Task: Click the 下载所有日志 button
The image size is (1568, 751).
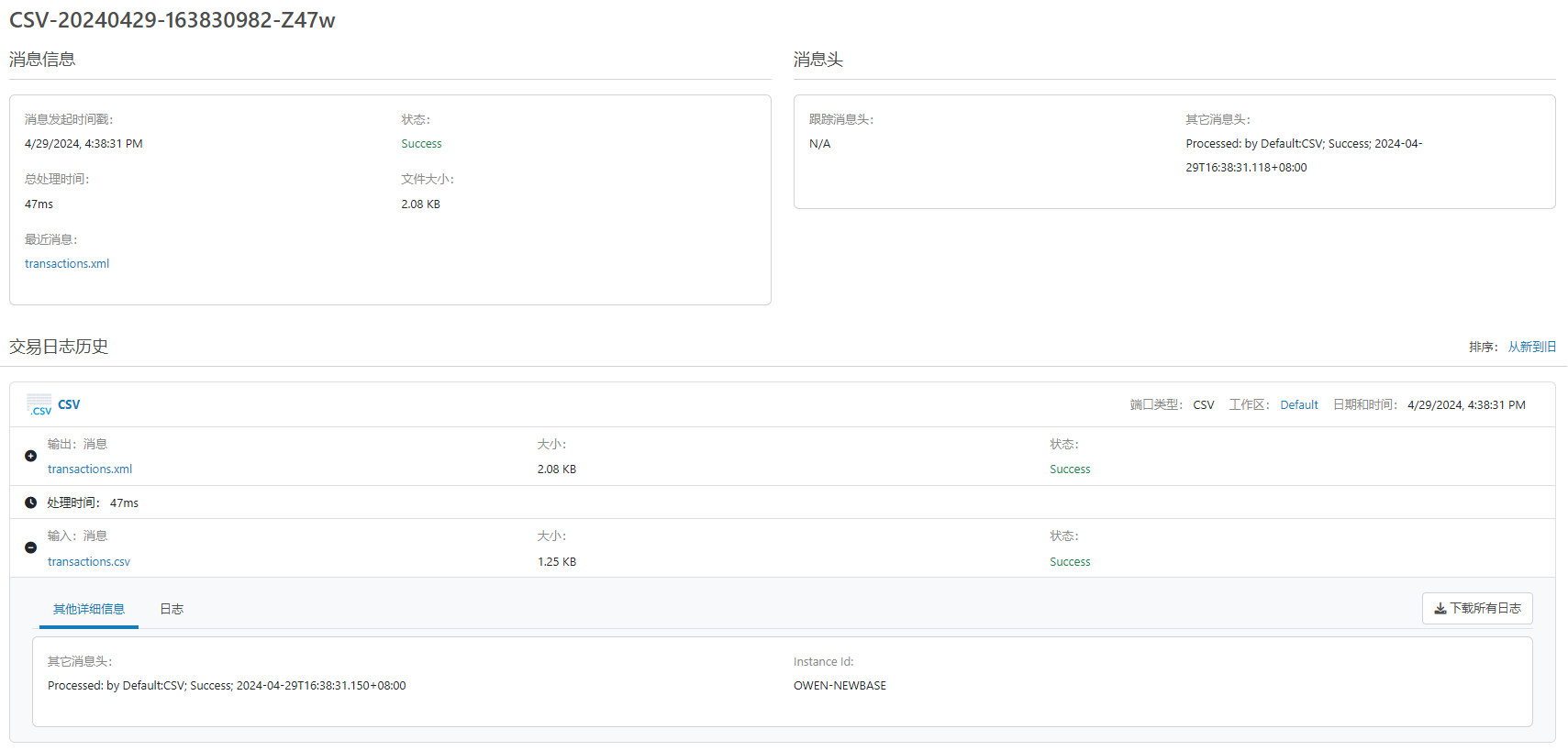Action: [1476, 609]
